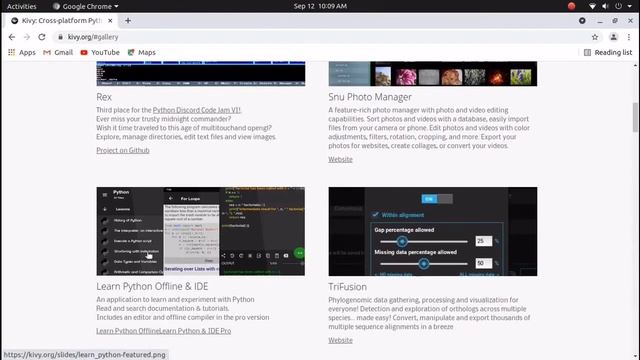Open the YouTube bookmark
Screen dimensions: 640x360
pos(100,52)
